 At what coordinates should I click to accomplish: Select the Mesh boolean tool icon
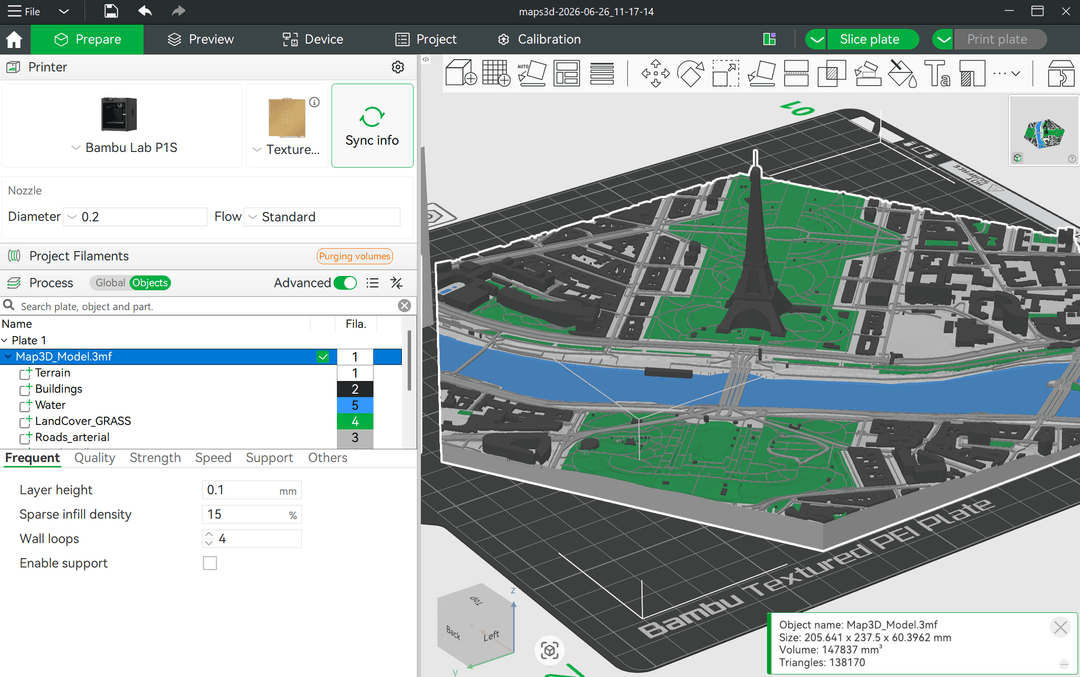(831, 73)
